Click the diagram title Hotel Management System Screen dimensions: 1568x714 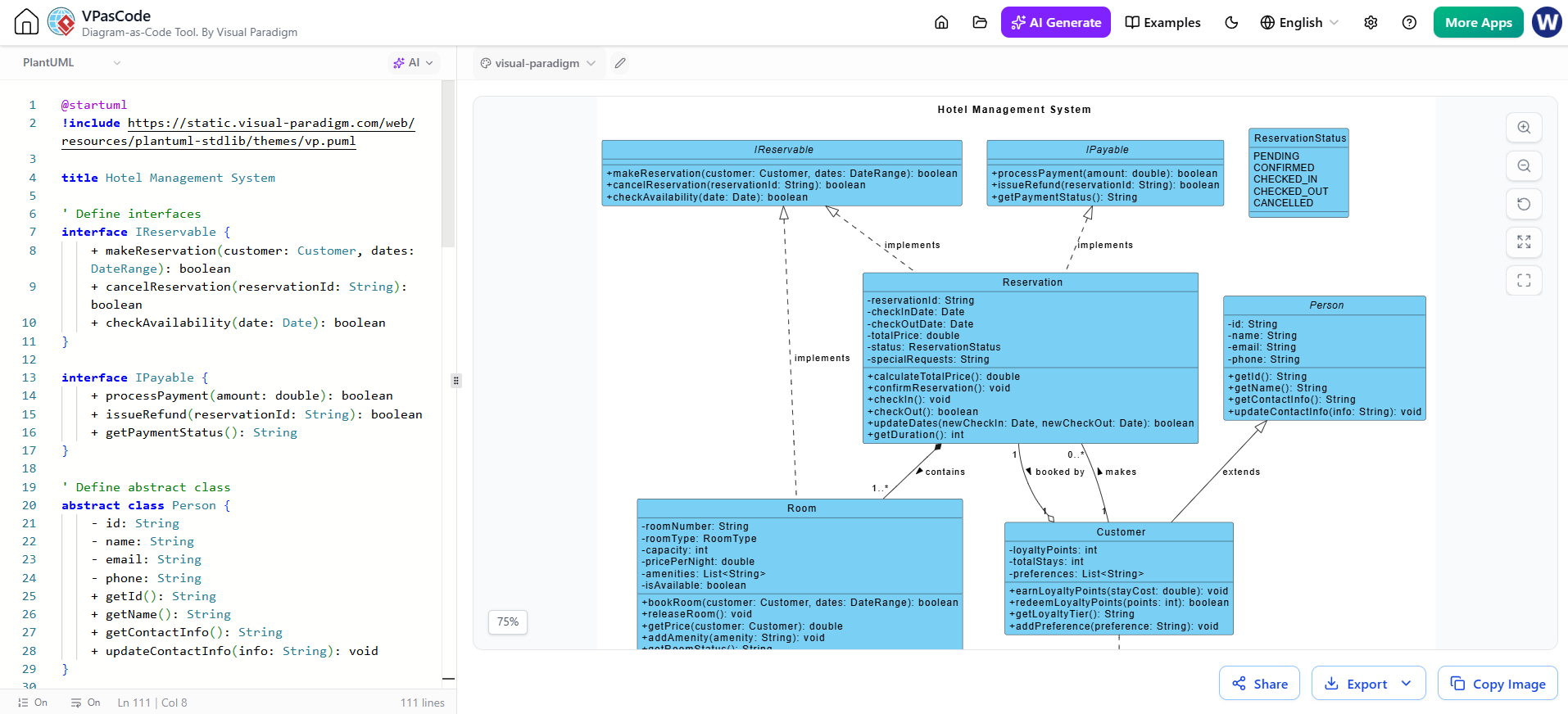pos(1014,110)
